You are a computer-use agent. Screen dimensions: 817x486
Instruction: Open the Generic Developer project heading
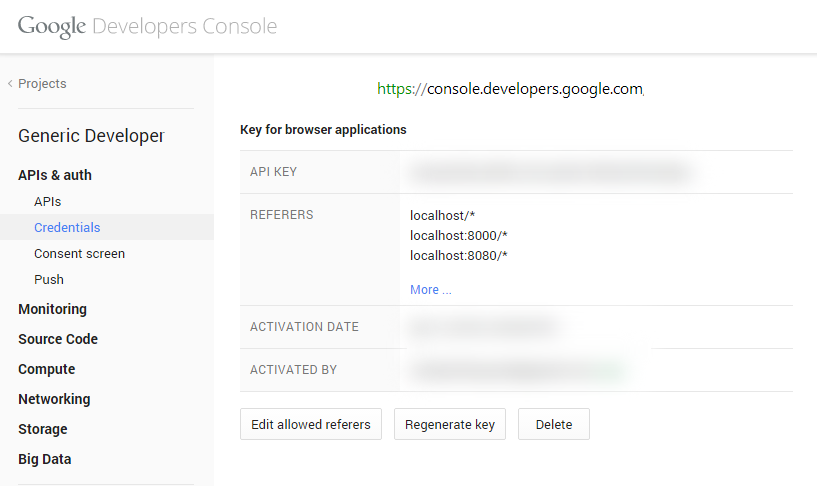point(91,136)
